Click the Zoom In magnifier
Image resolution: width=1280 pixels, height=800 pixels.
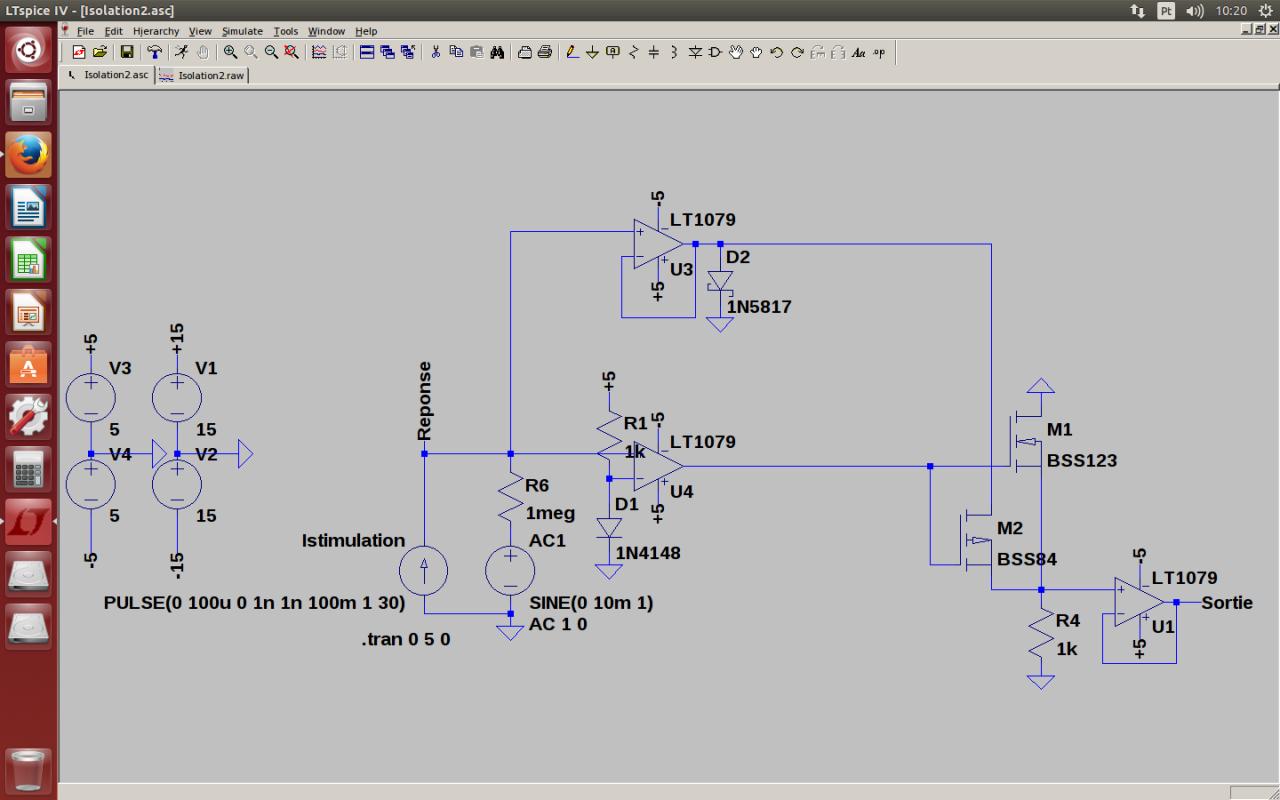230,52
